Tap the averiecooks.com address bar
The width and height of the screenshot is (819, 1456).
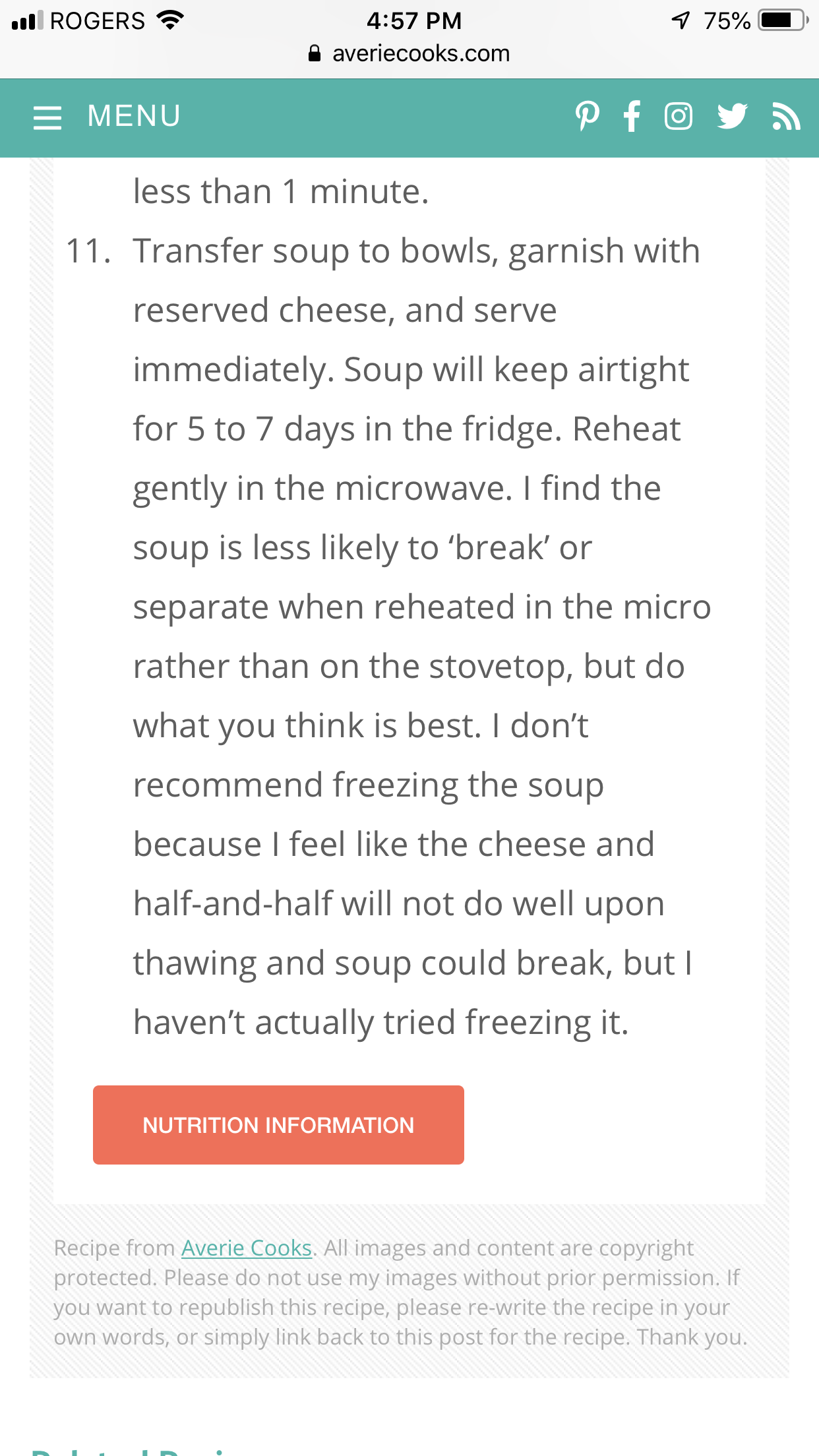coord(421,53)
